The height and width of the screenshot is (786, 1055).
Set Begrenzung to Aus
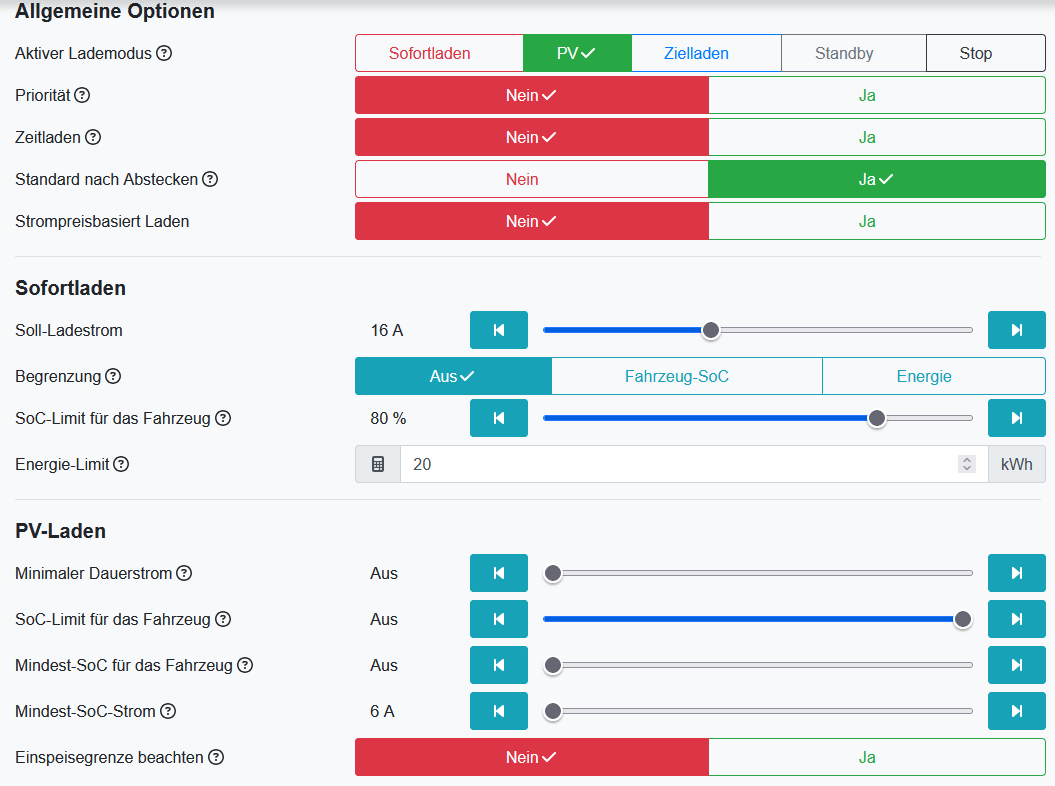(x=453, y=376)
